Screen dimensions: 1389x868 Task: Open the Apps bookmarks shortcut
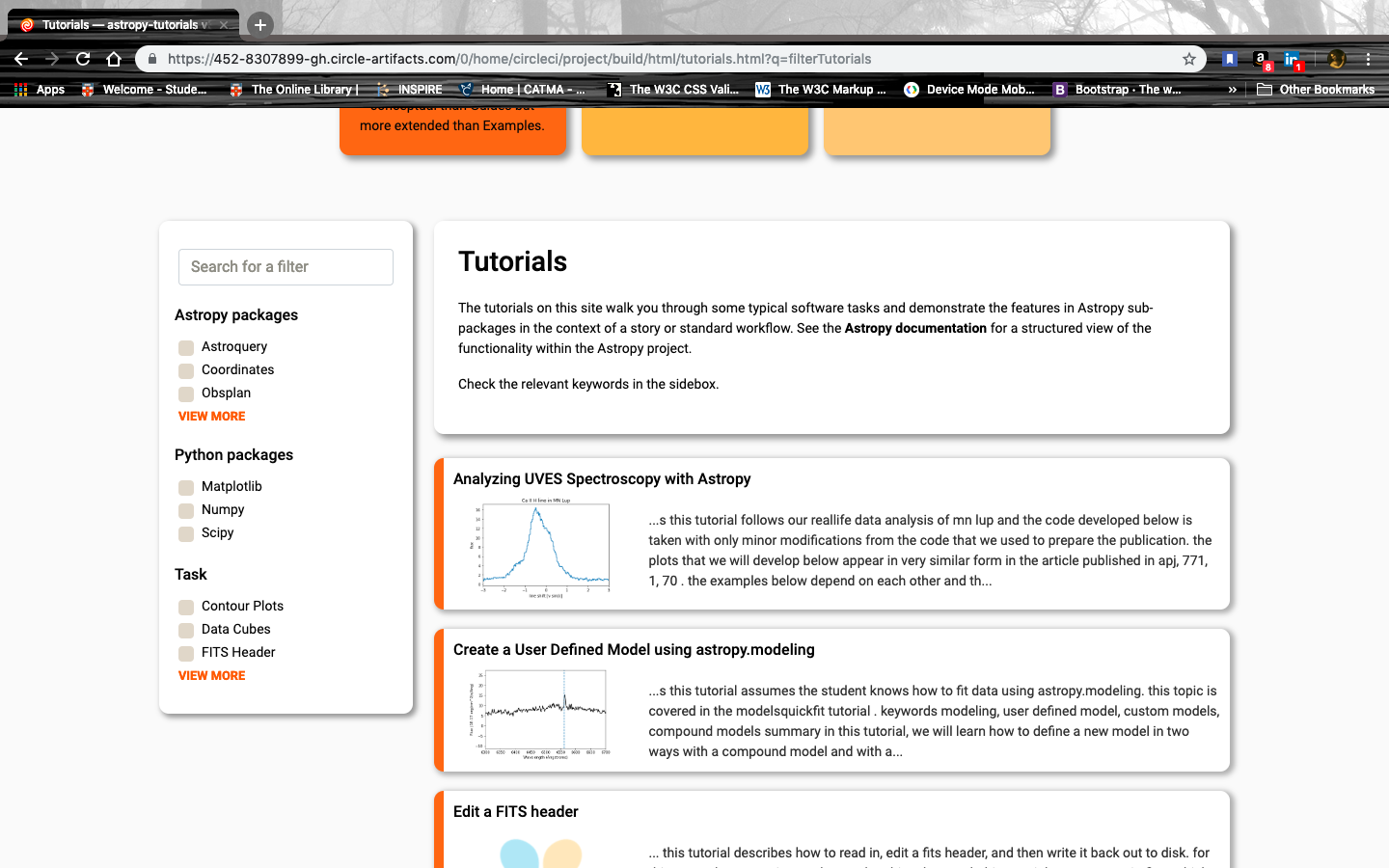click(40, 90)
